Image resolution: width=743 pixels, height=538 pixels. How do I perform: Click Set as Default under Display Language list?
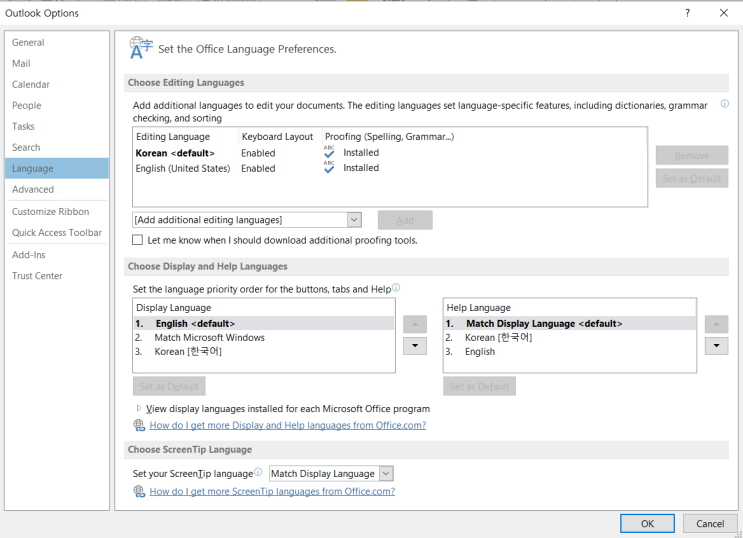(169, 386)
